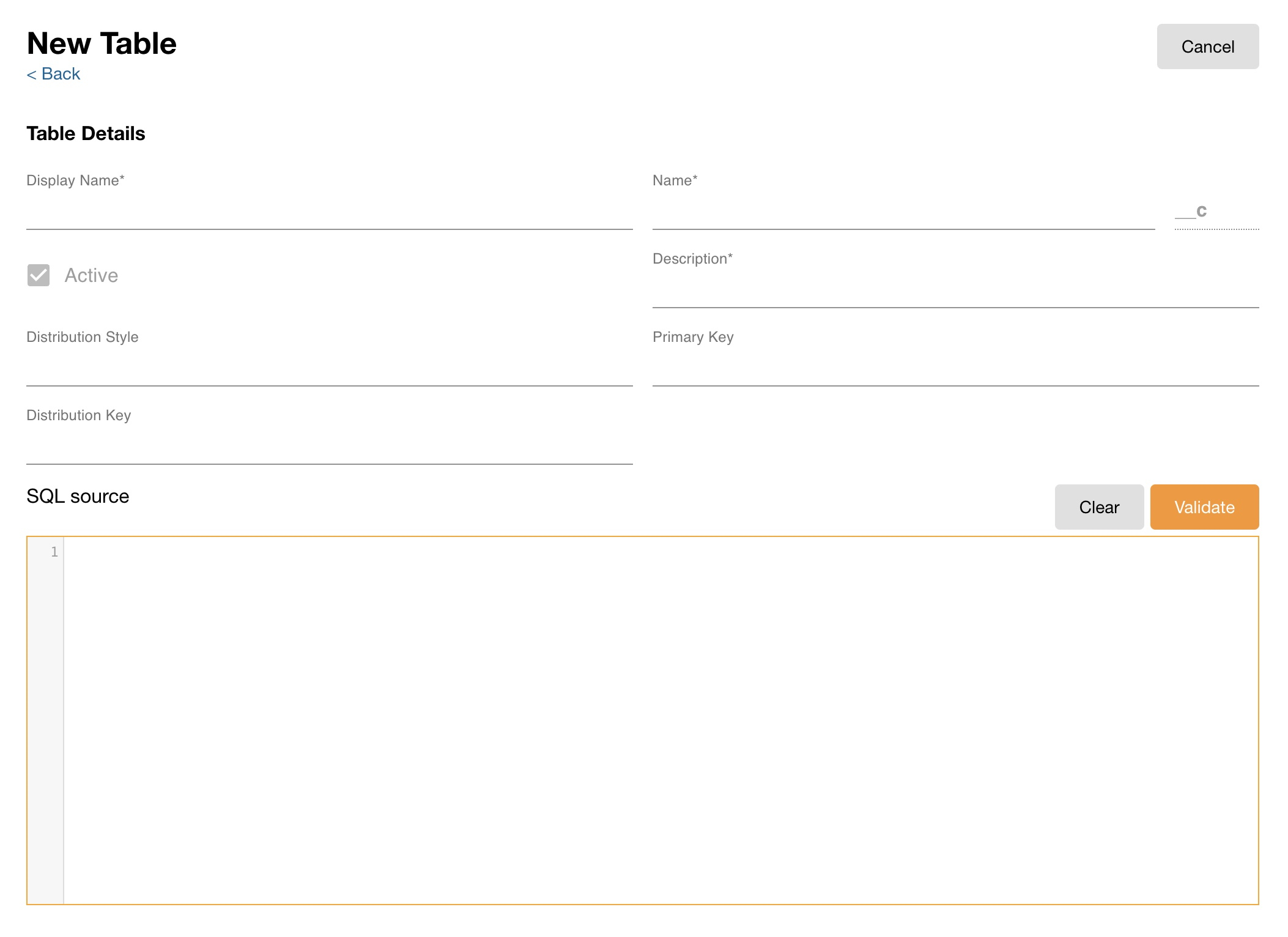This screenshot has height=937, width=1288.
Task: Focus the Description input field
Action: click(955, 291)
